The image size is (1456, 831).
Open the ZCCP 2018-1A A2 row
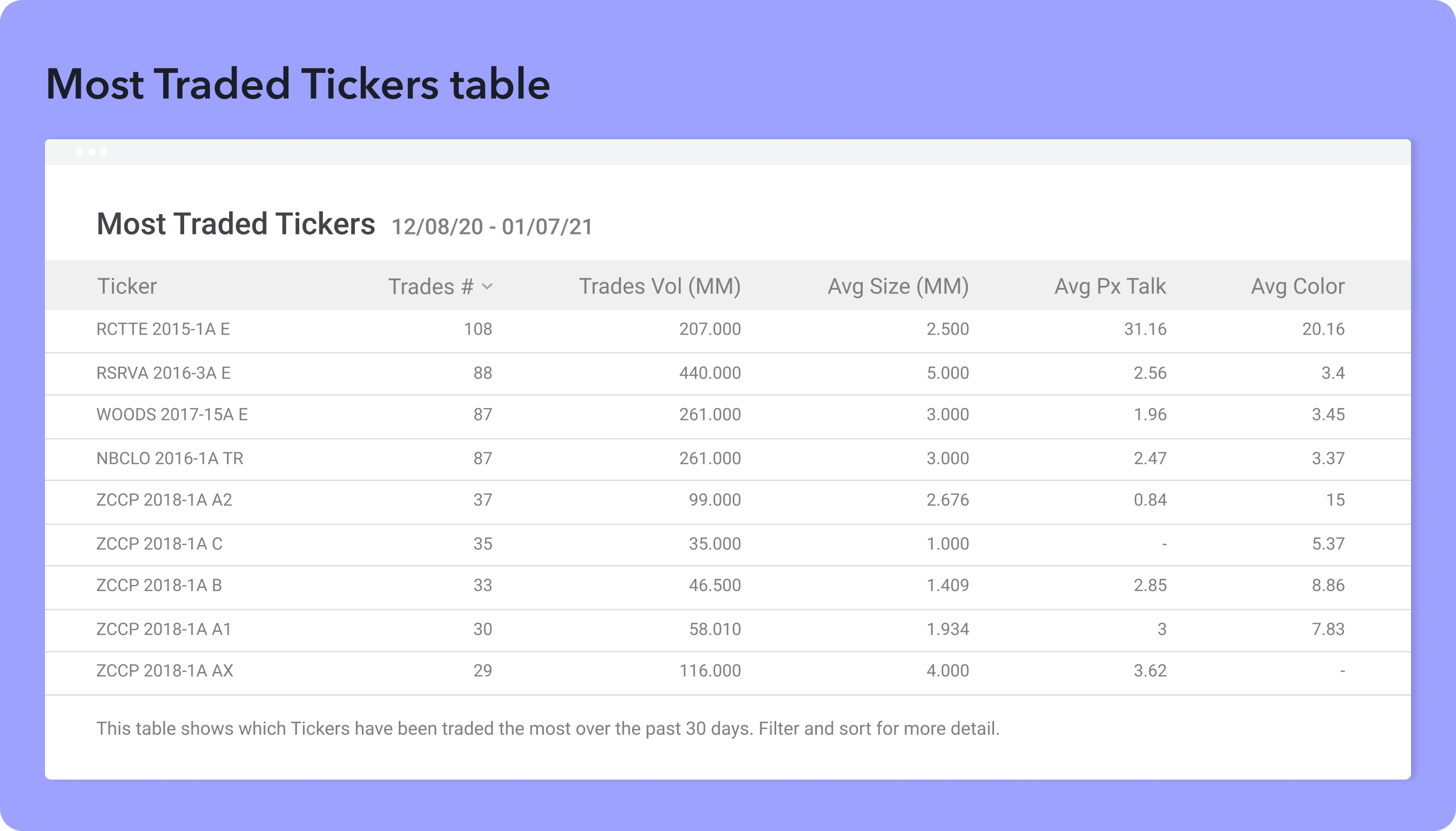[164, 500]
